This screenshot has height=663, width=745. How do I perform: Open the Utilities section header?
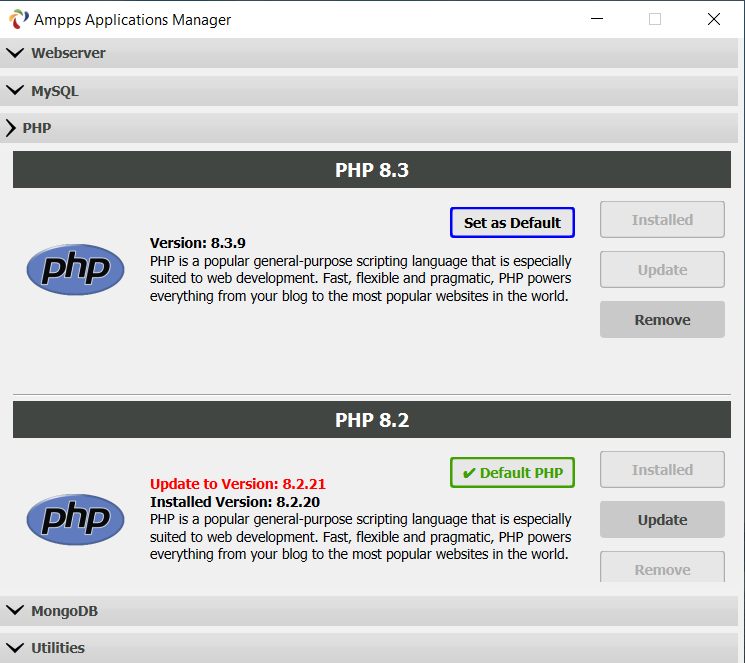(369, 647)
